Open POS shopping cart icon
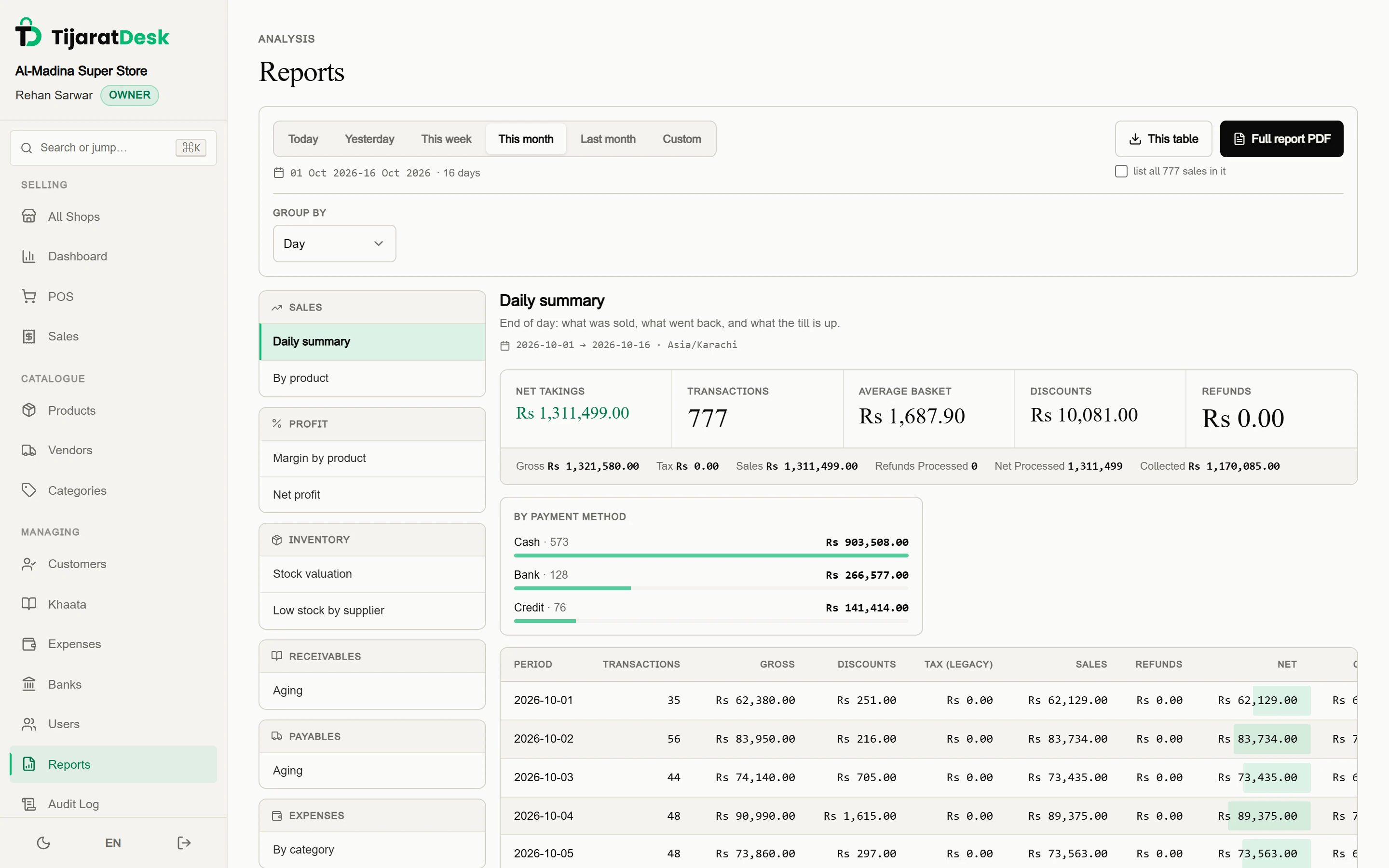This screenshot has width=1389, height=868. [x=29, y=296]
